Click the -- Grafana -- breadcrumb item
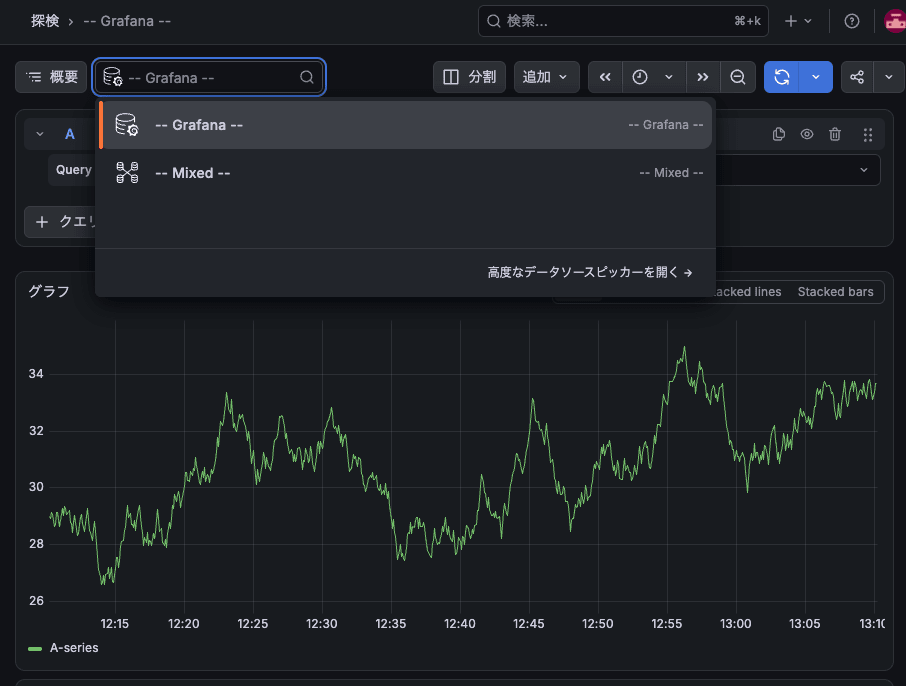Image resolution: width=906 pixels, height=686 pixels. [x=127, y=21]
